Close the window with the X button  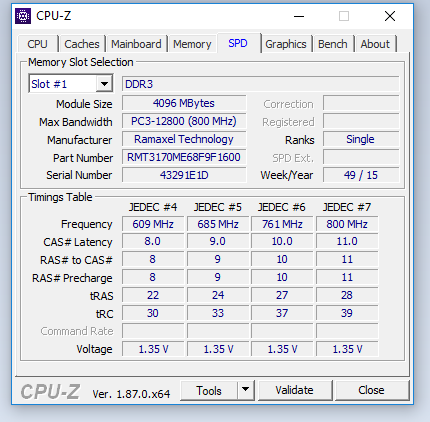pyautogui.click(x=390, y=16)
